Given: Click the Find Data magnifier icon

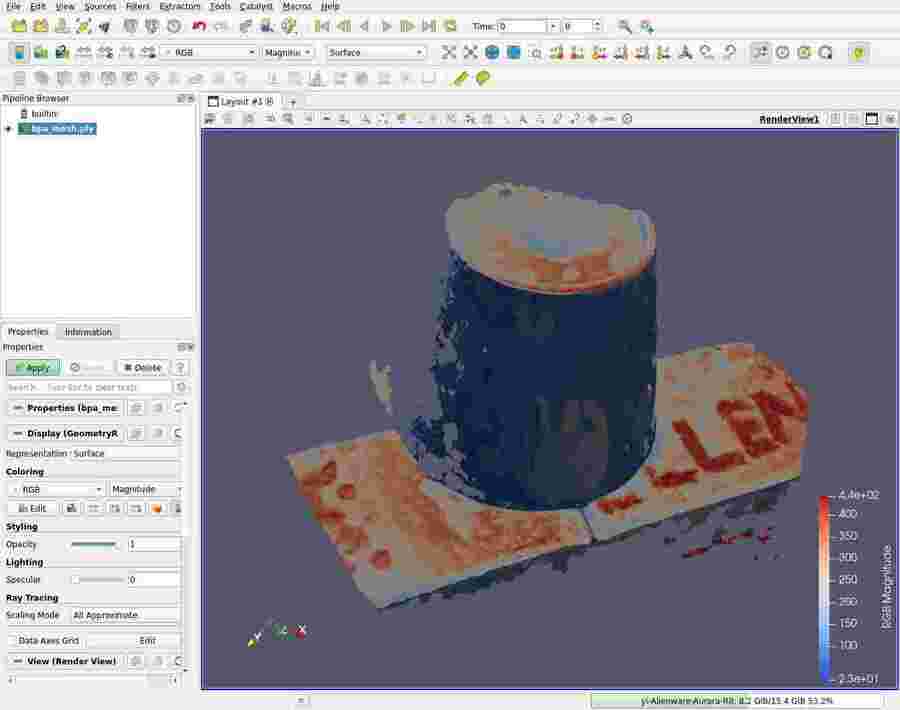Looking at the screenshot, I should point(624,26).
